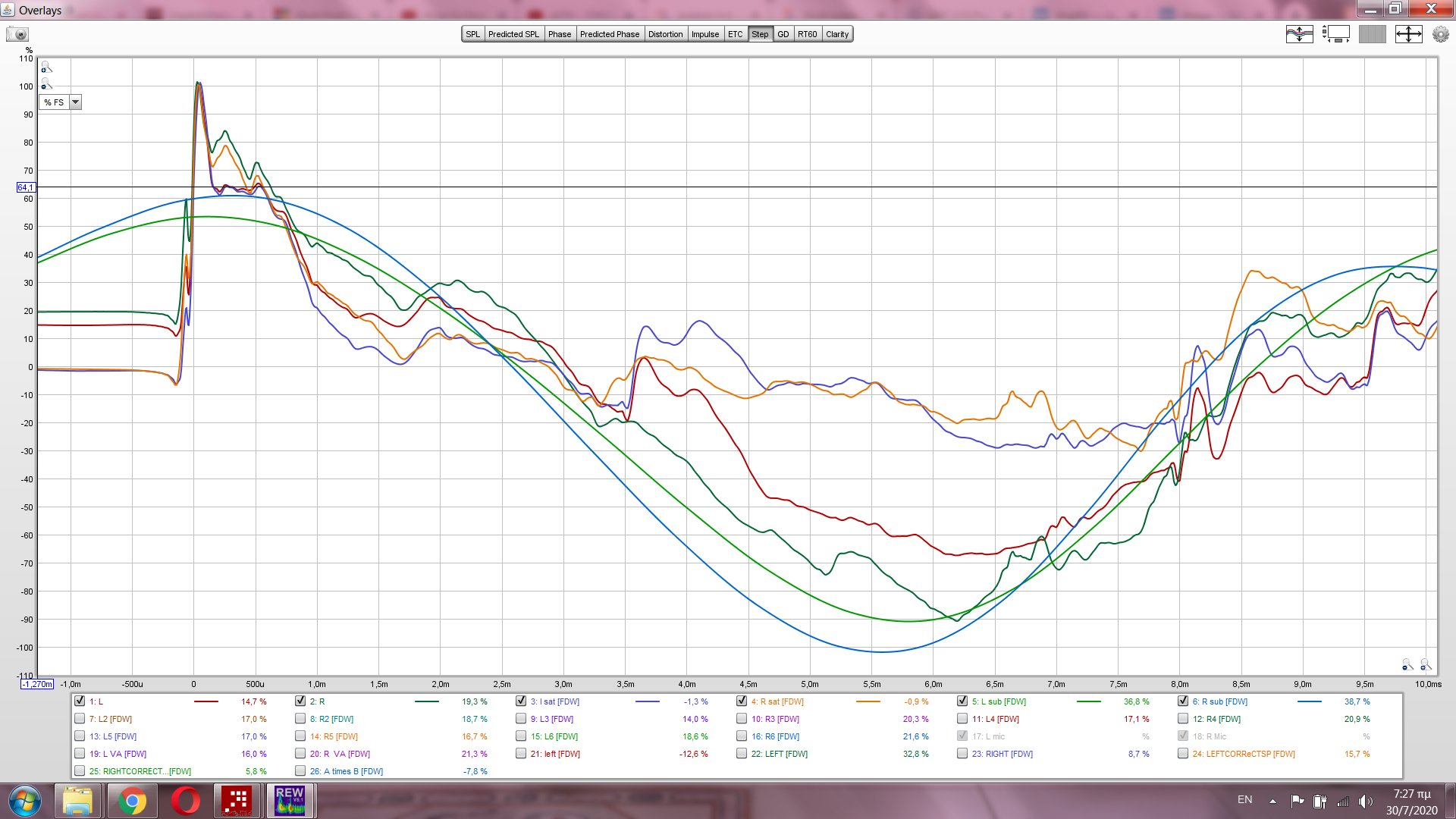1456x819 pixels.
Task: Open the EN language selector
Action: click(x=1244, y=800)
